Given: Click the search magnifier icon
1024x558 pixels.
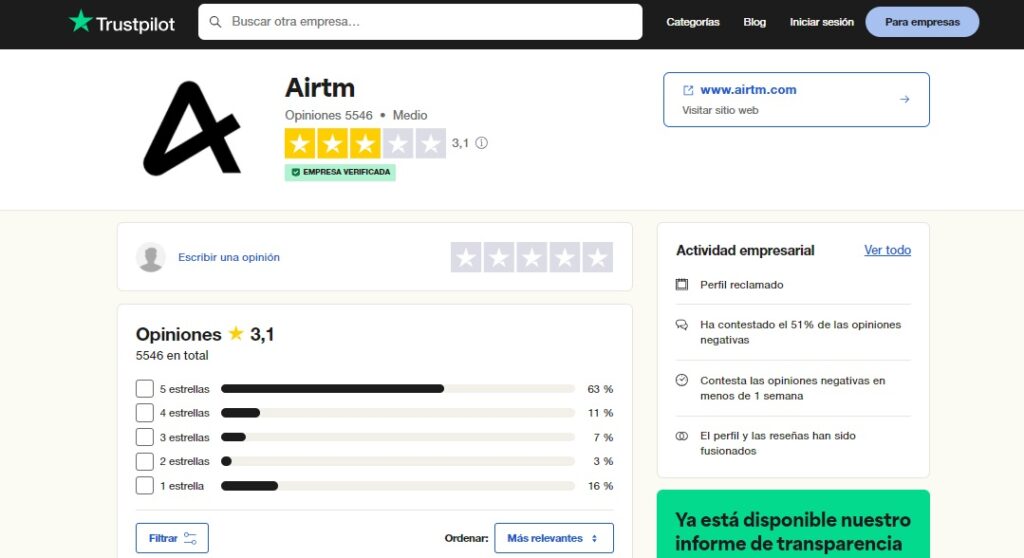Looking at the screenshot, I should point(215,22).
